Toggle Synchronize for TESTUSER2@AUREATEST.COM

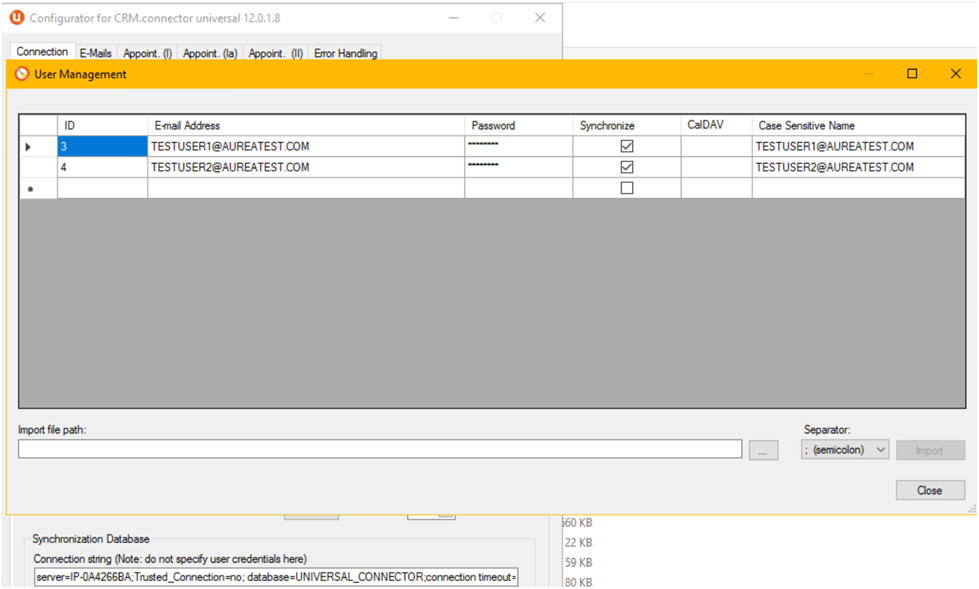(627, 167)
